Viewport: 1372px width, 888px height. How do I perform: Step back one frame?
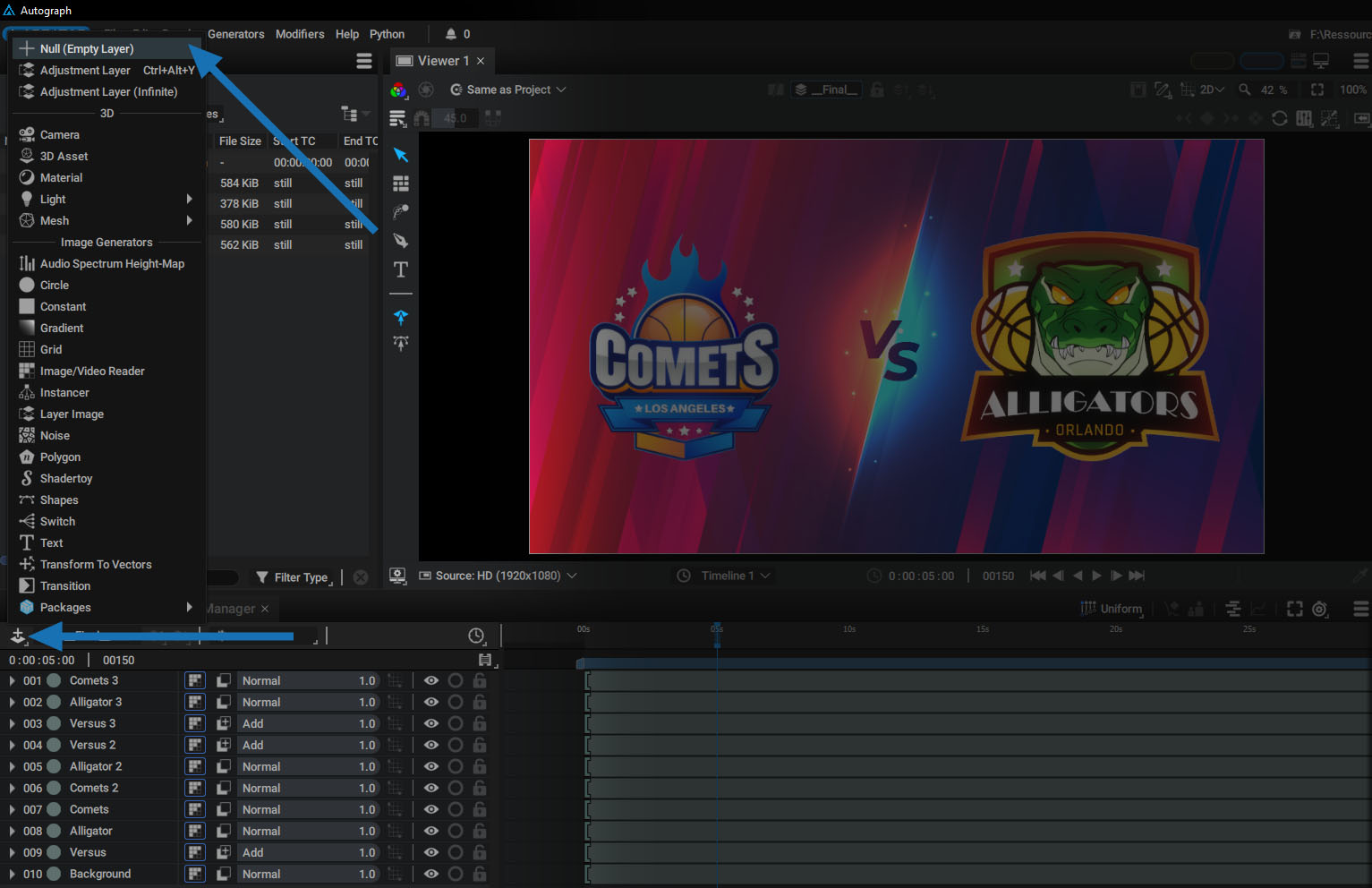tap(1058, 576)
